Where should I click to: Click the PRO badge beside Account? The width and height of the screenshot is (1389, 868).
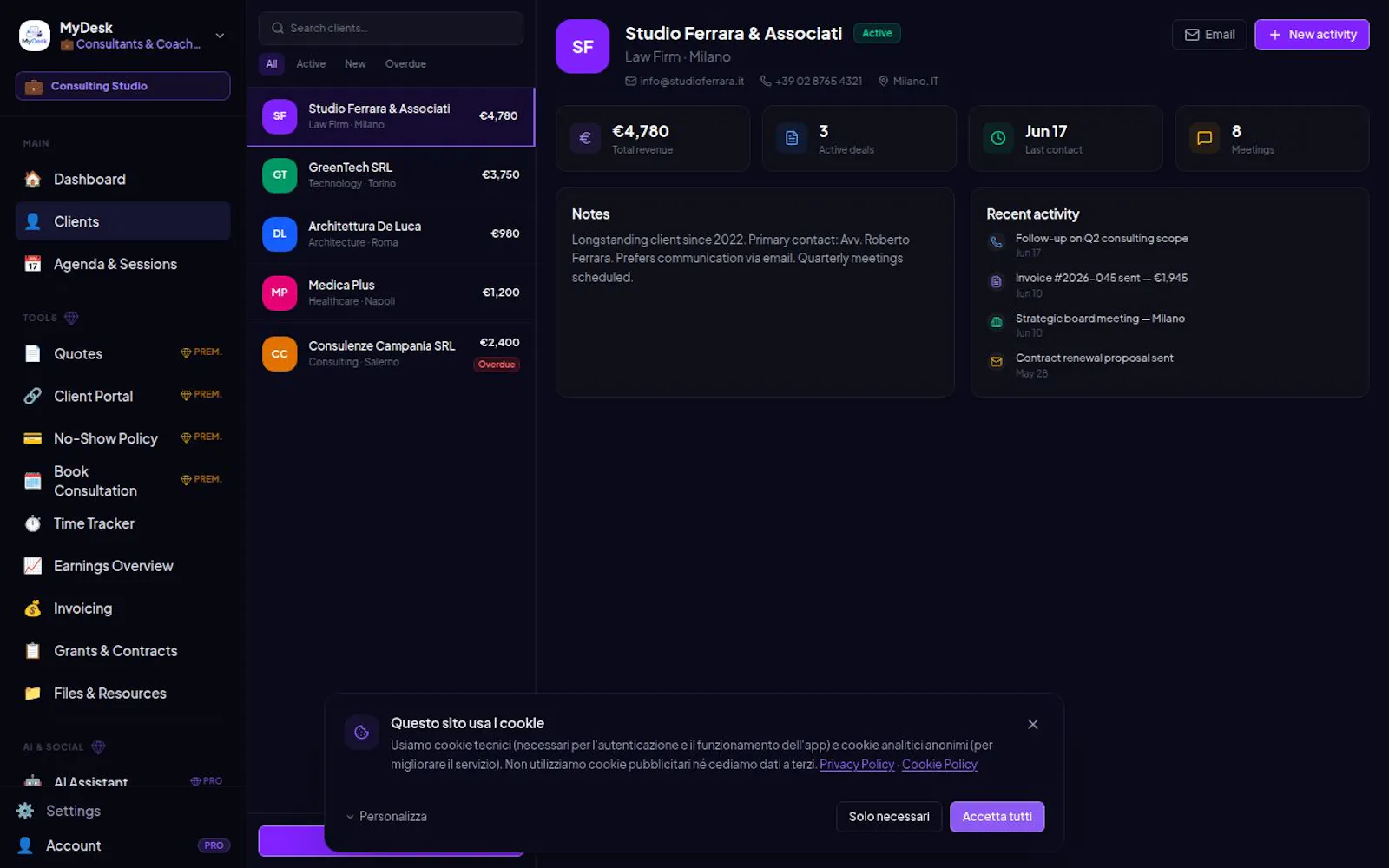[x=214, y=845]
